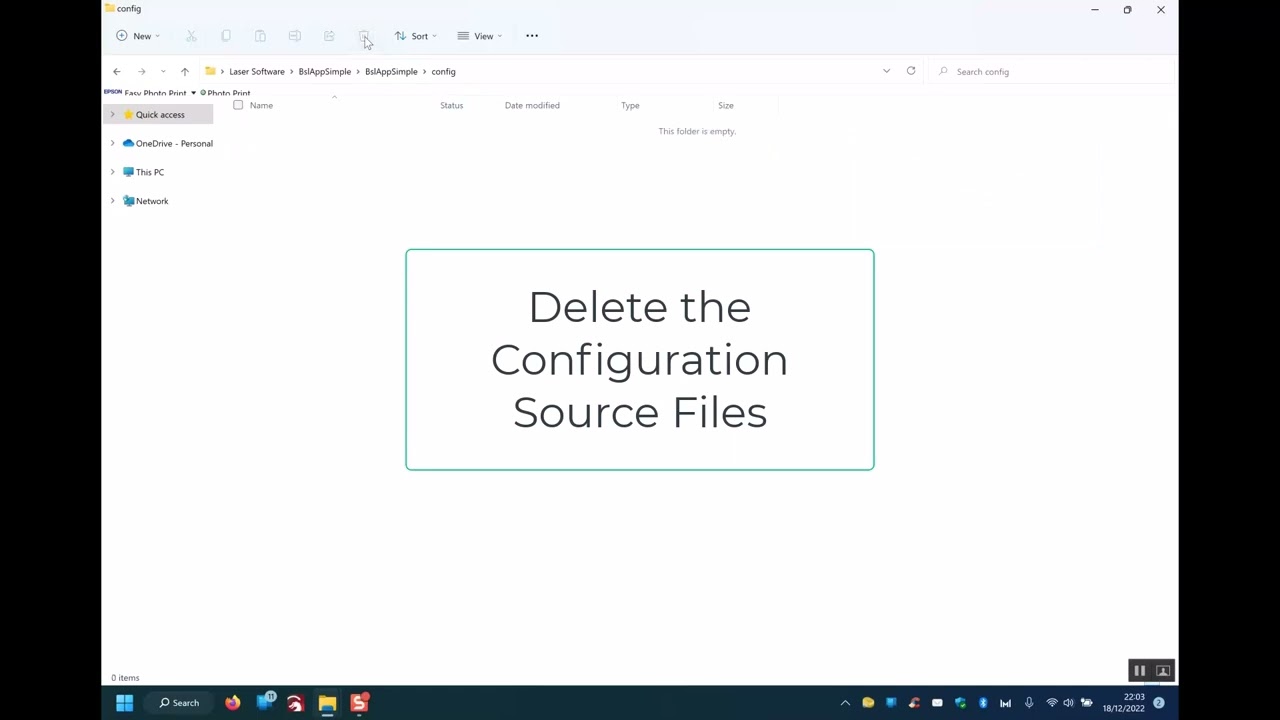Toggle the select all items checkbox
The width and height of the screenshot is (1280, 720).
(x=238, y=105)
